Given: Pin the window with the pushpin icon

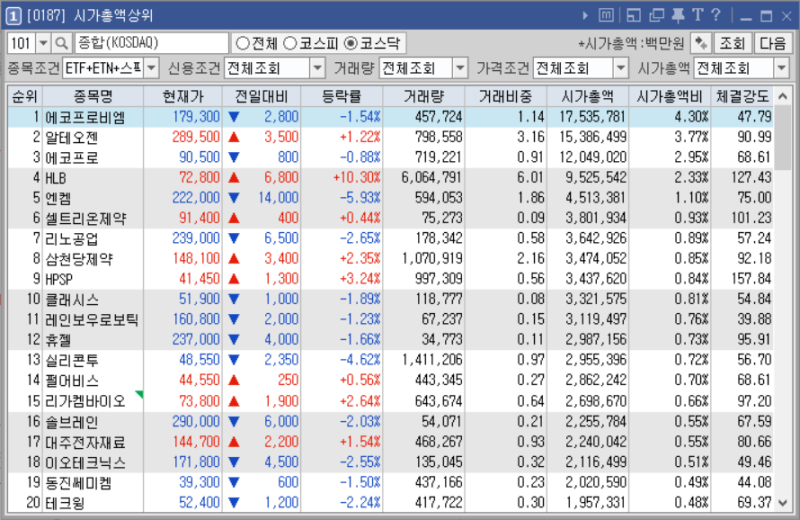Looking at the screenshot, I should pos(678,16).
